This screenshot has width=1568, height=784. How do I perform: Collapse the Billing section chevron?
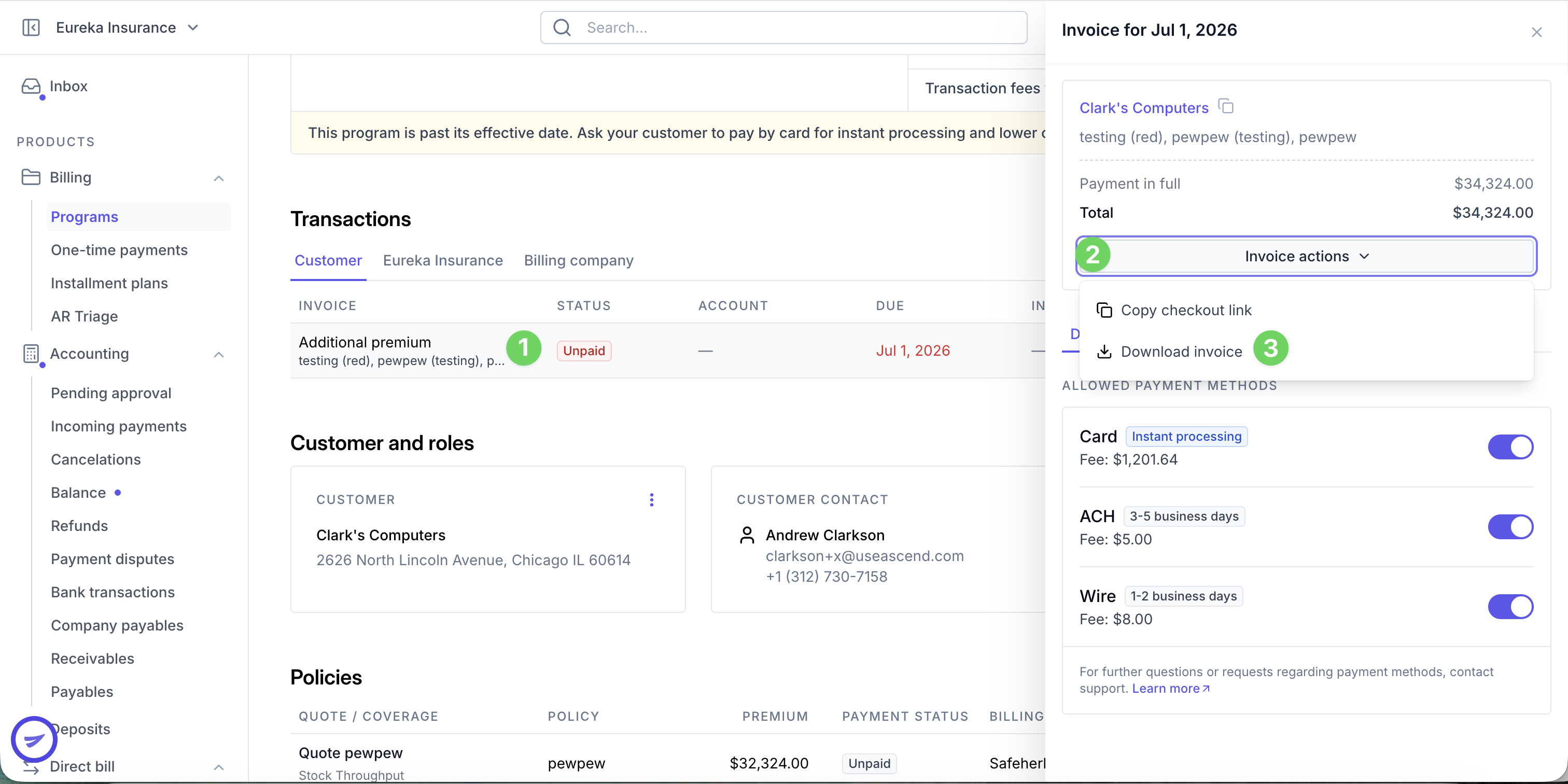[219, 178]
